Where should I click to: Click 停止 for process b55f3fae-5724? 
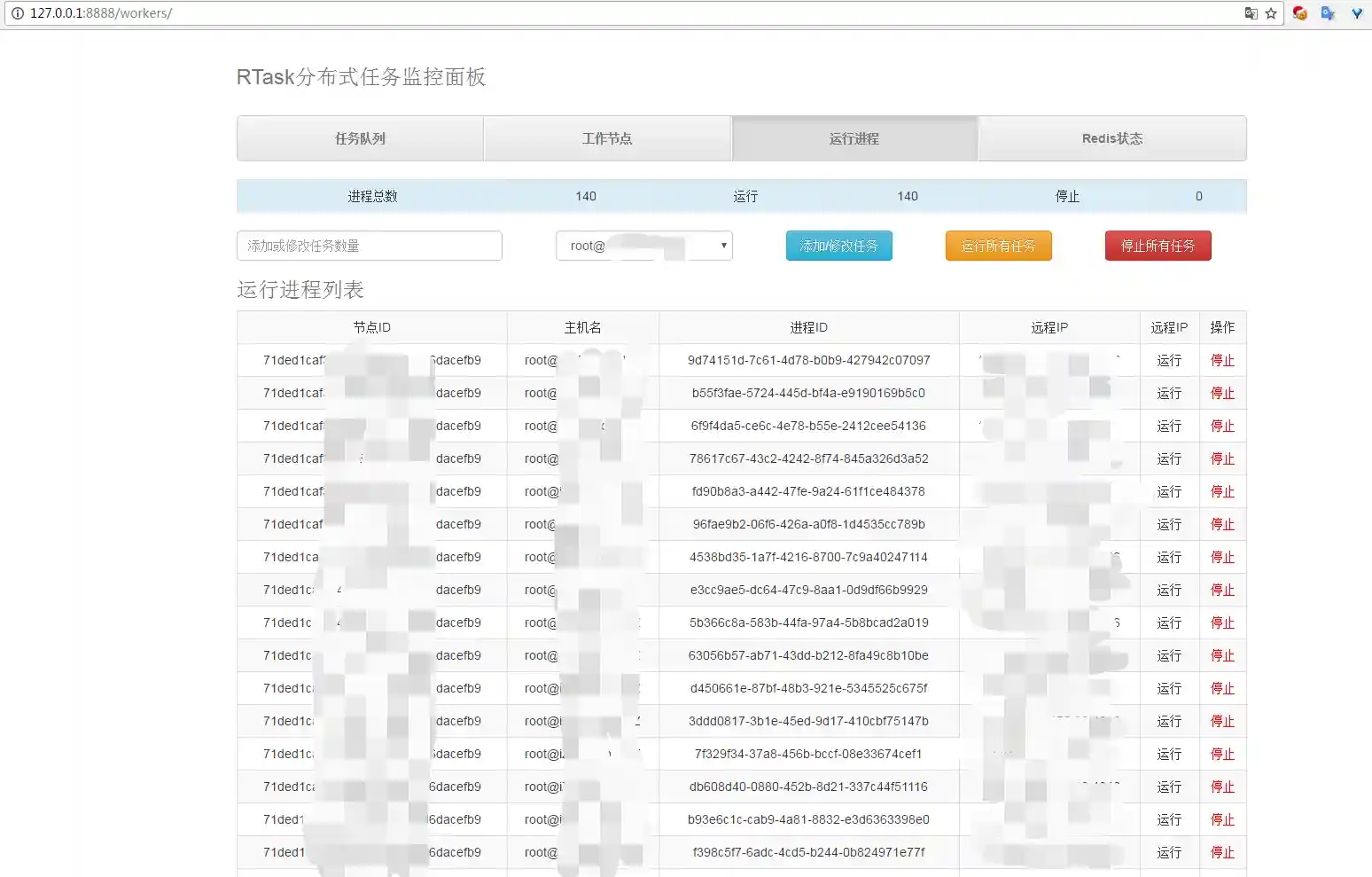coord(1222,393)
